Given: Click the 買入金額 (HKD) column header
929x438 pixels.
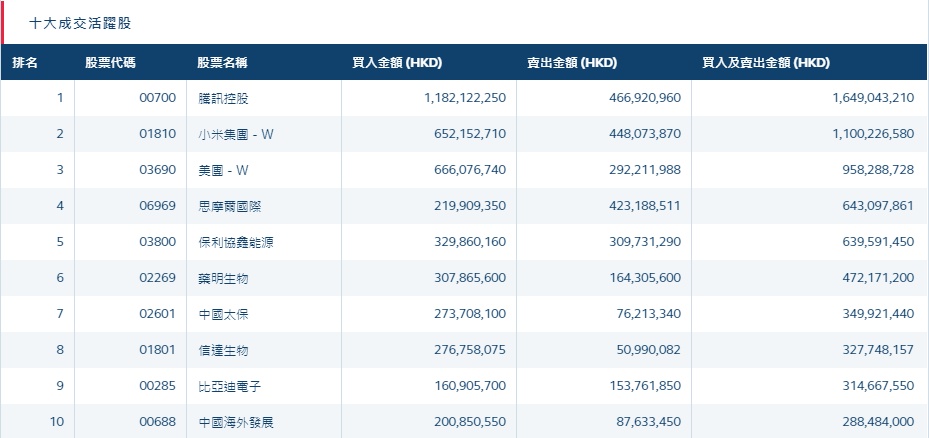Looking at the screenshot, I should click(397, 63).
